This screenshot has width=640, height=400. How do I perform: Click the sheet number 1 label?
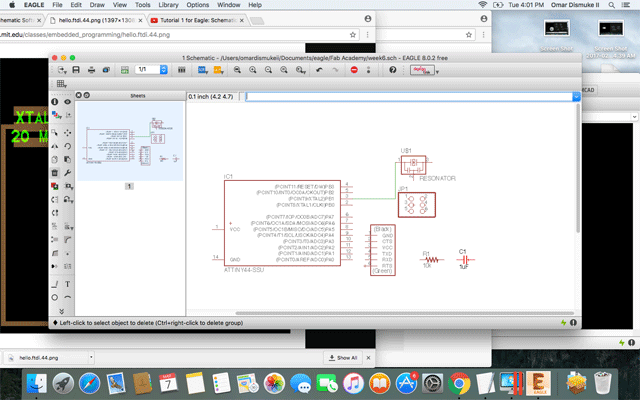click(129, 186)
